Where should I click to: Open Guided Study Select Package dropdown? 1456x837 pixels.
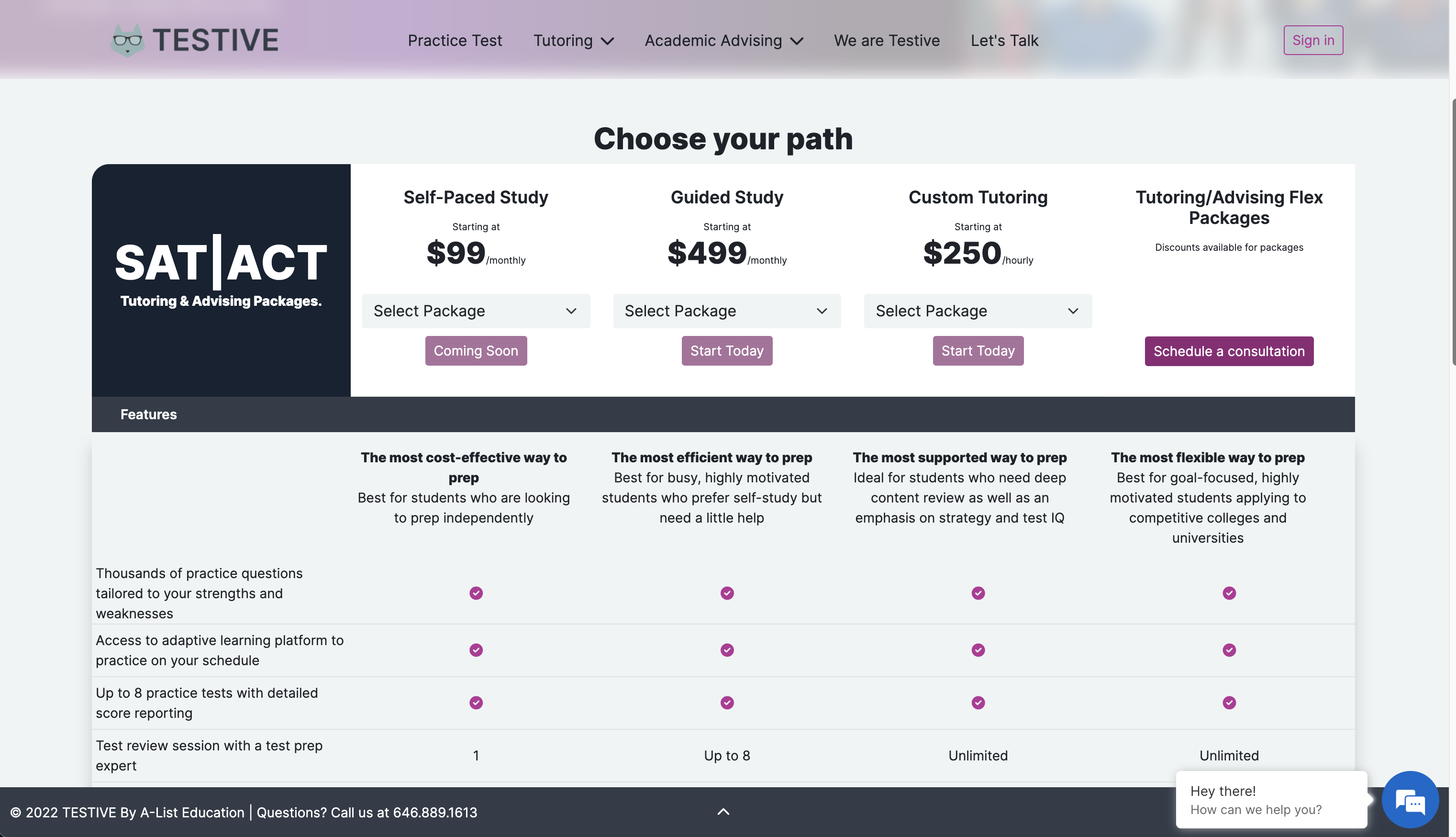pos(727,311)
